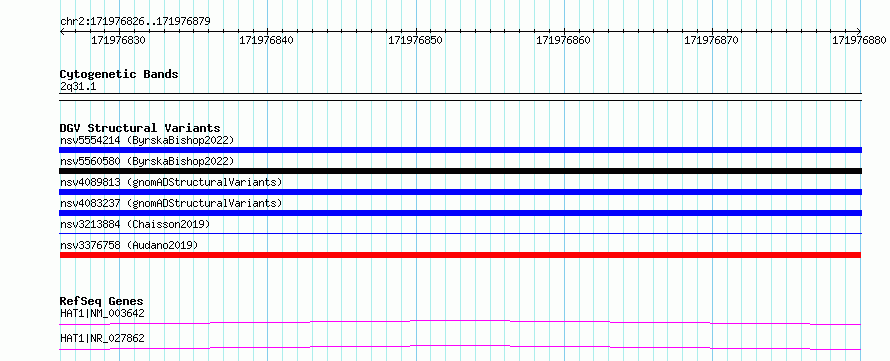Click the HAT1|NM_003642 gene label
Screen dimensions: 890x361
(102, 313)
